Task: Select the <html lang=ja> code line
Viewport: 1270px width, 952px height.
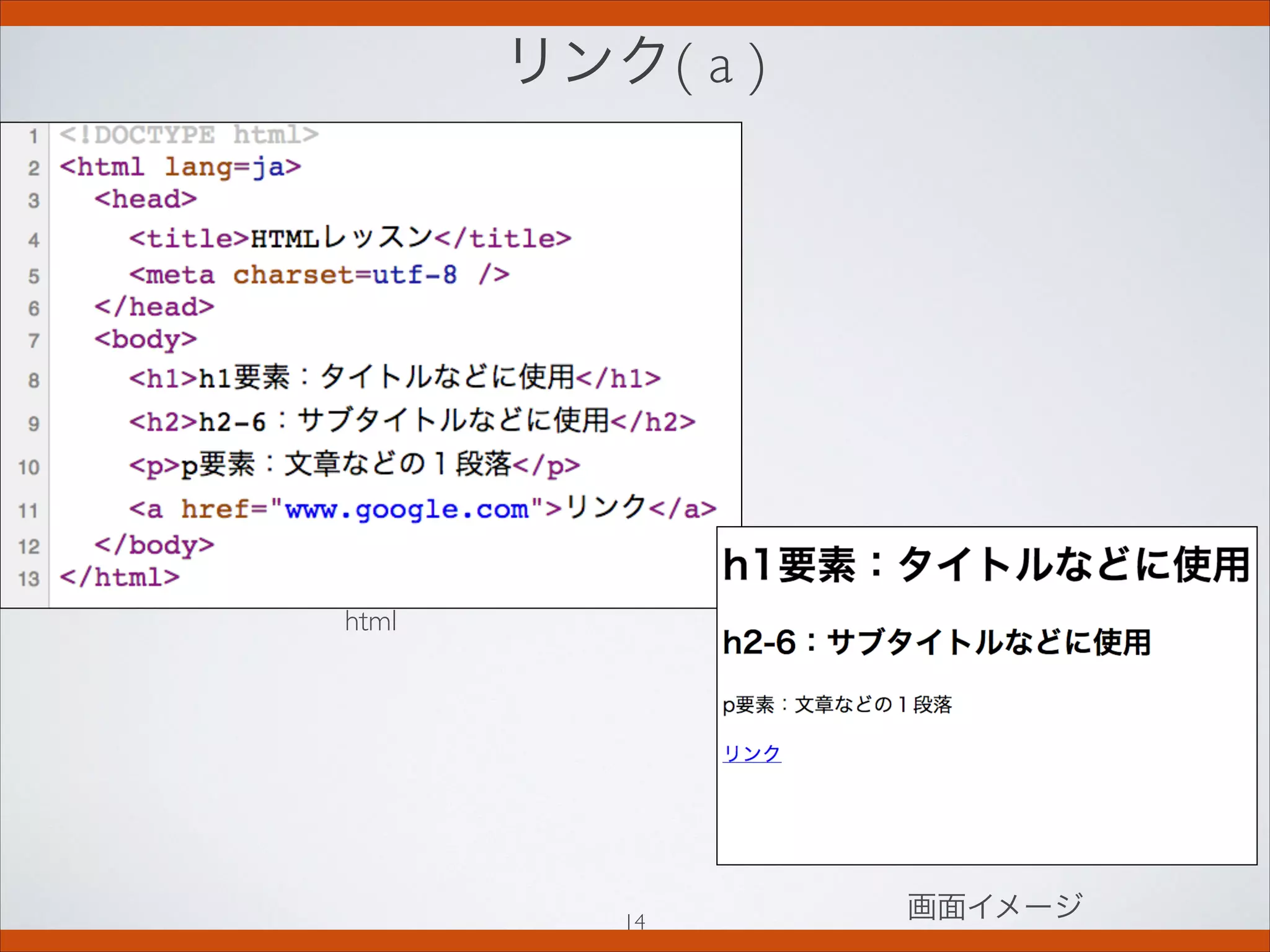Action: click(180, 167)
